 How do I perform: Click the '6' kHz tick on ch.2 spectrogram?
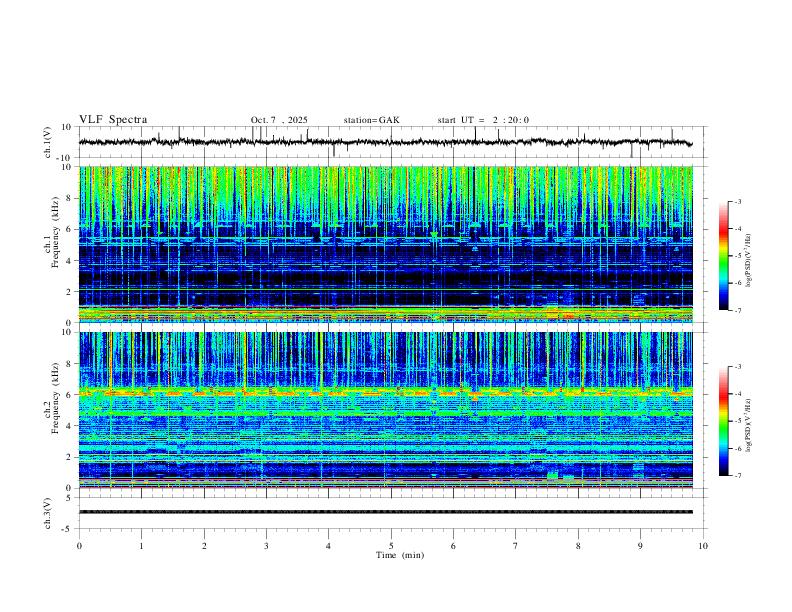(x=70, y=395)
